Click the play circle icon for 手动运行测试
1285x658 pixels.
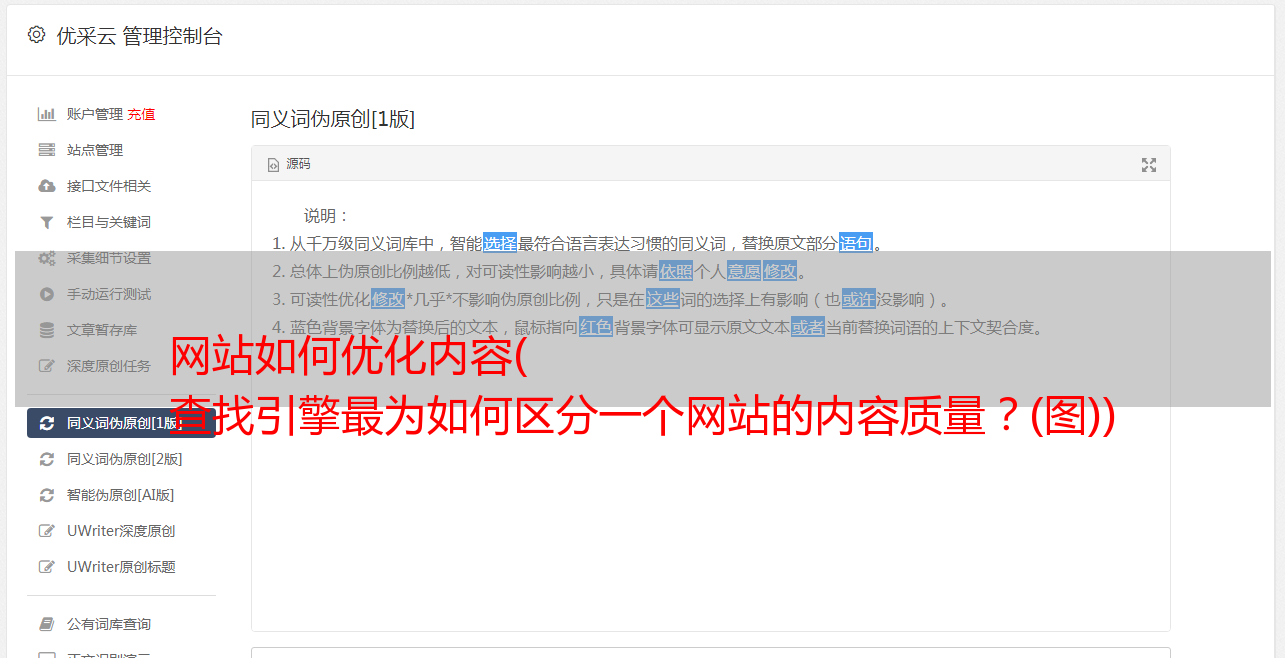pyautogui.click(x=47, y=294)
